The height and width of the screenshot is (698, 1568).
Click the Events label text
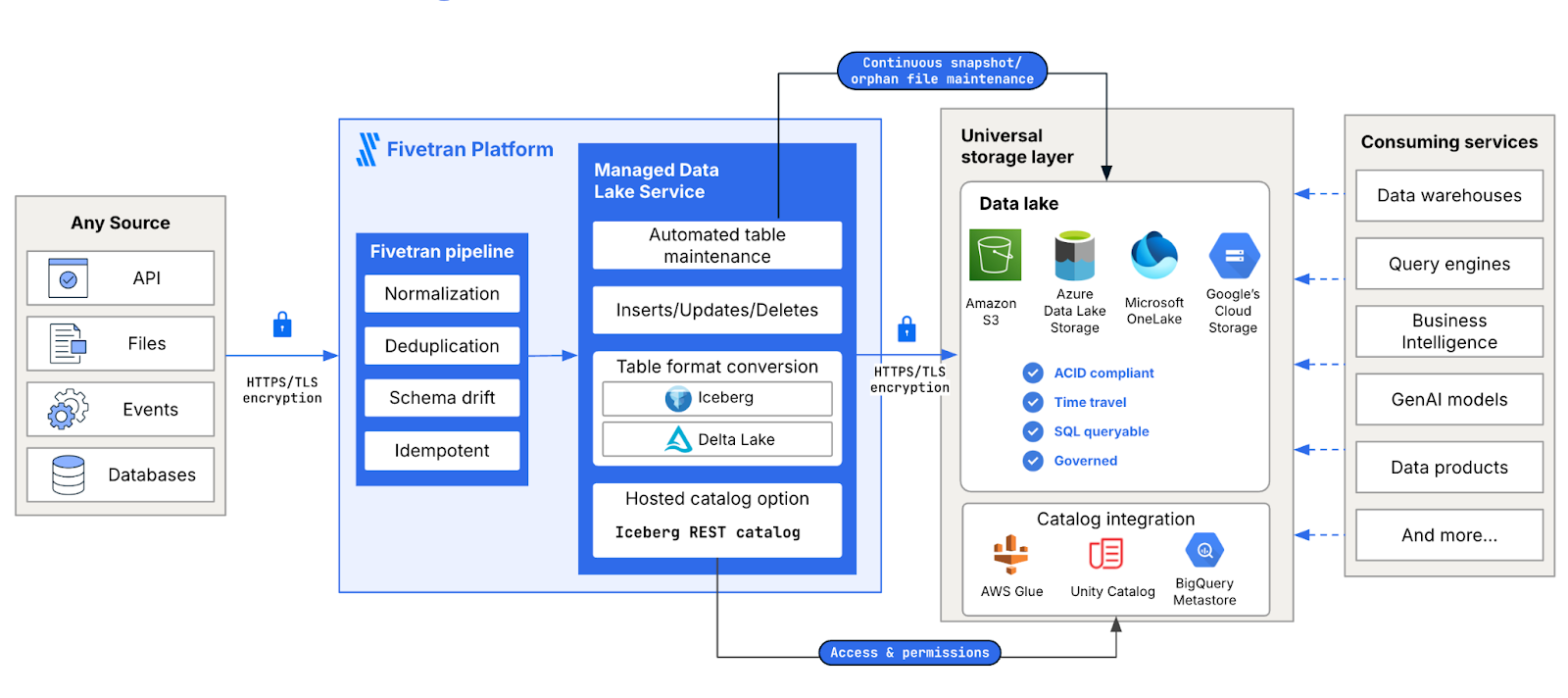click(x=150, y=409)
